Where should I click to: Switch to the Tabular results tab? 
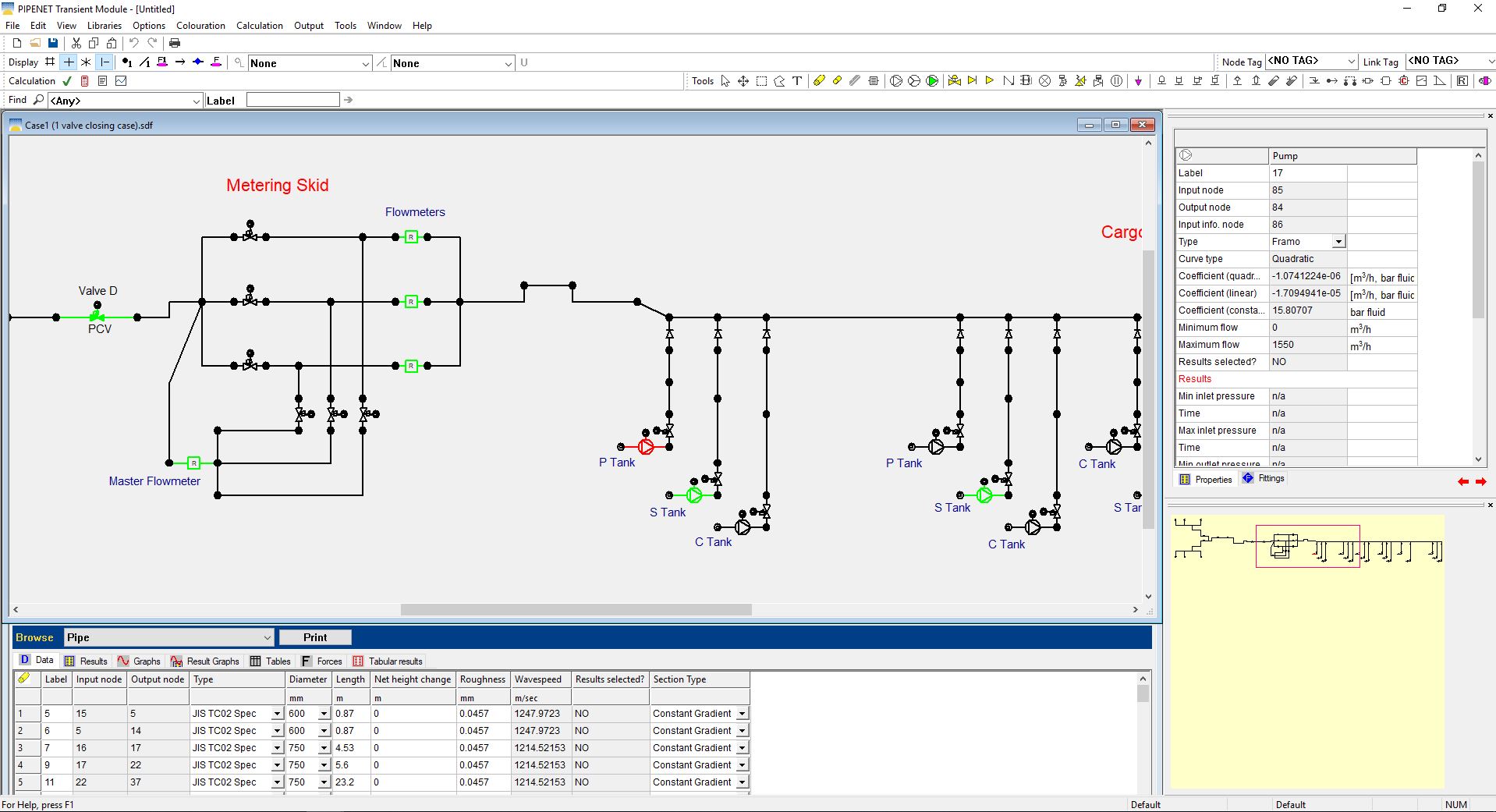(x=388, y=661)
